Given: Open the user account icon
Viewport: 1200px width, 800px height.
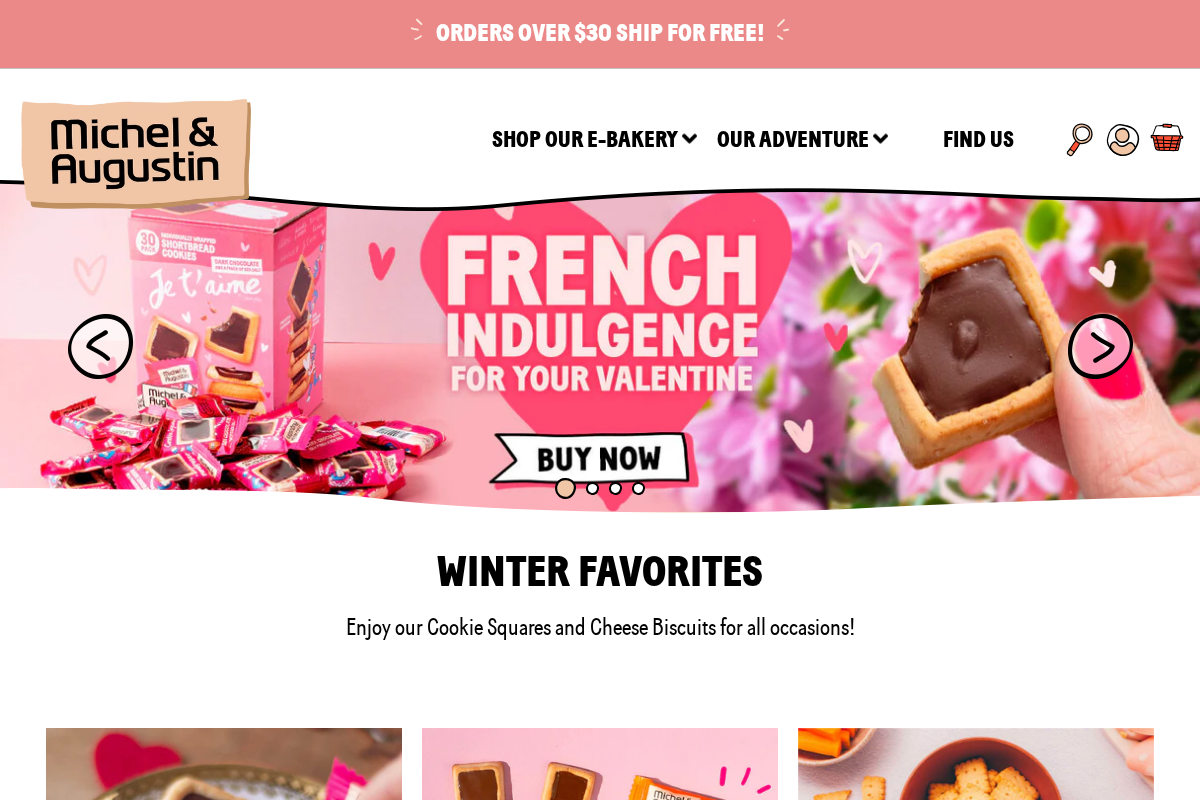Looking at the screenshot, I should pyautogui.click(x=1123, y=140).
